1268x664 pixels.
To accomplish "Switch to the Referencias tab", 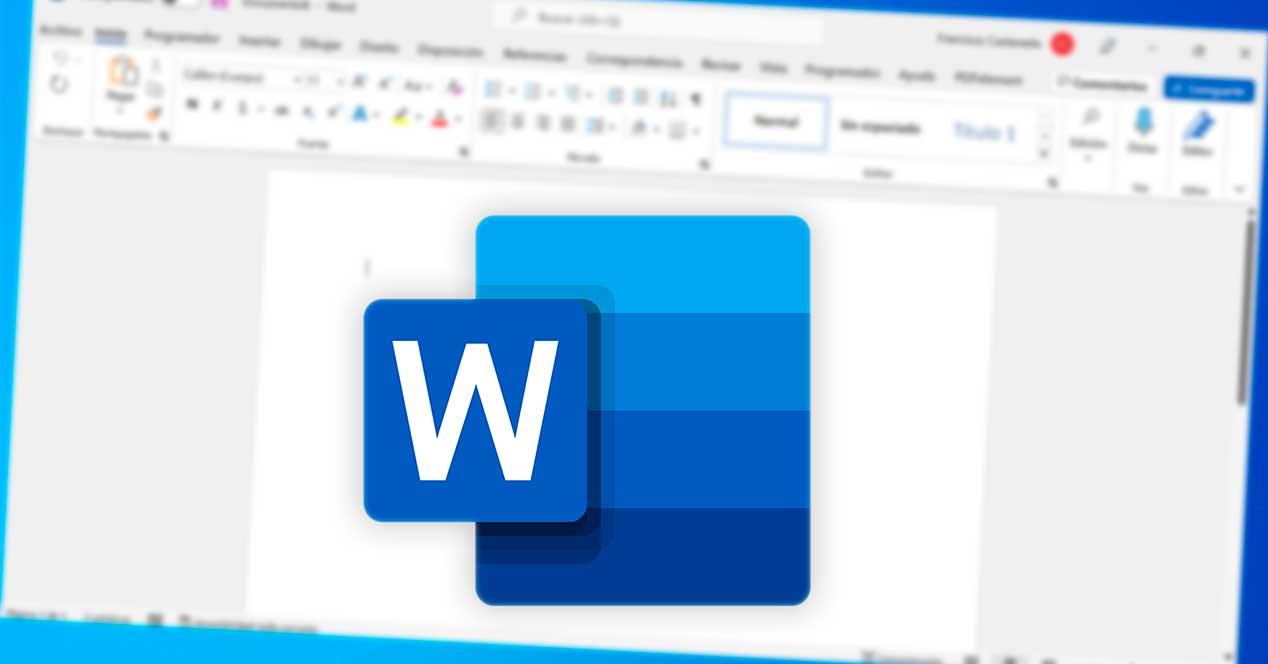I will point(534,55).
